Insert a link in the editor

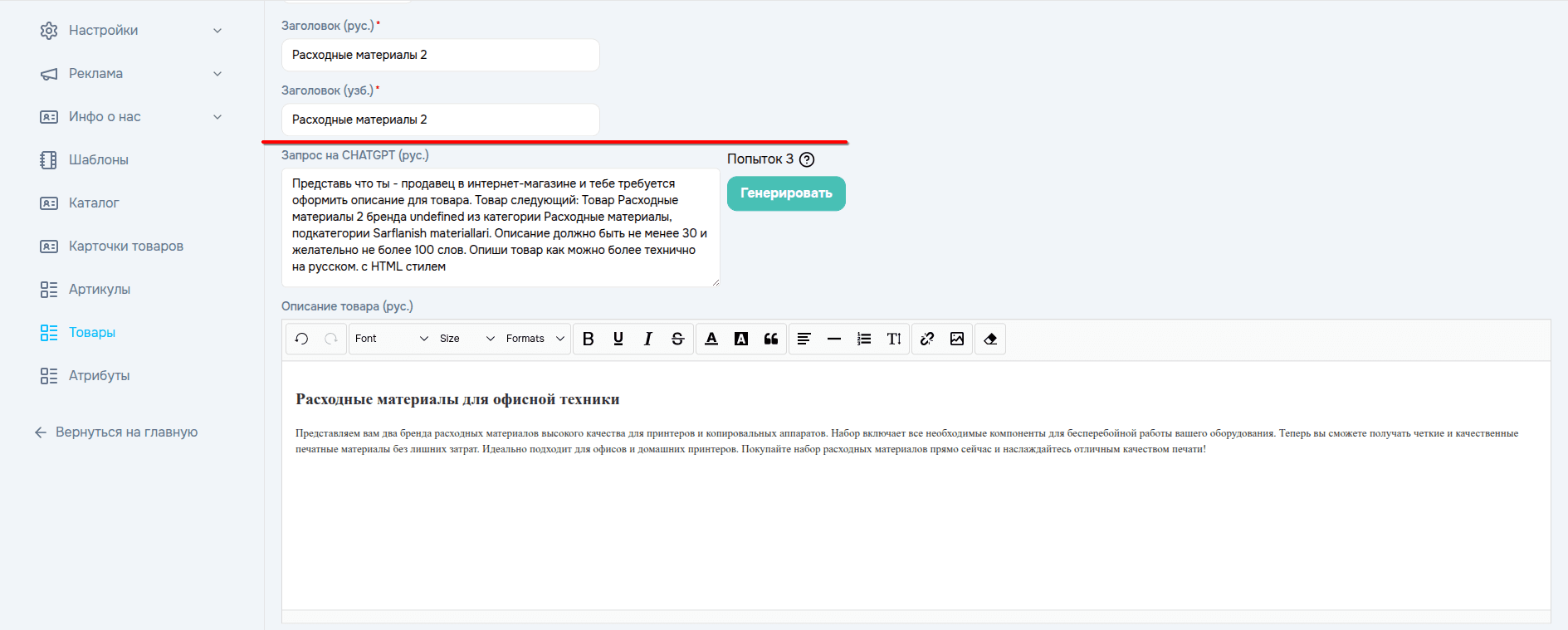927,339
